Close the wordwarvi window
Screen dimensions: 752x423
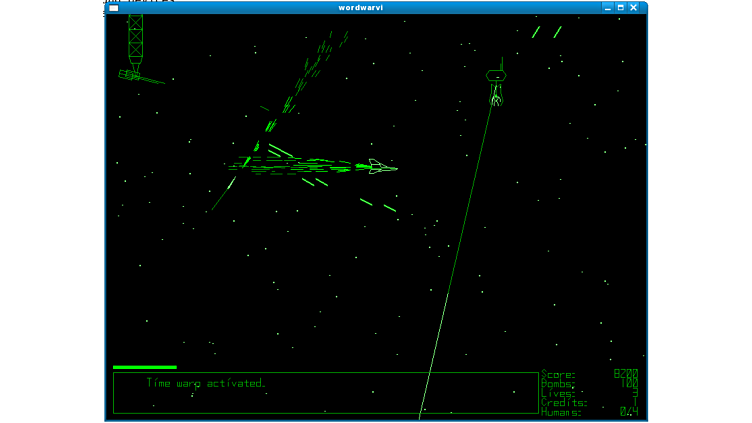(633, 7)
